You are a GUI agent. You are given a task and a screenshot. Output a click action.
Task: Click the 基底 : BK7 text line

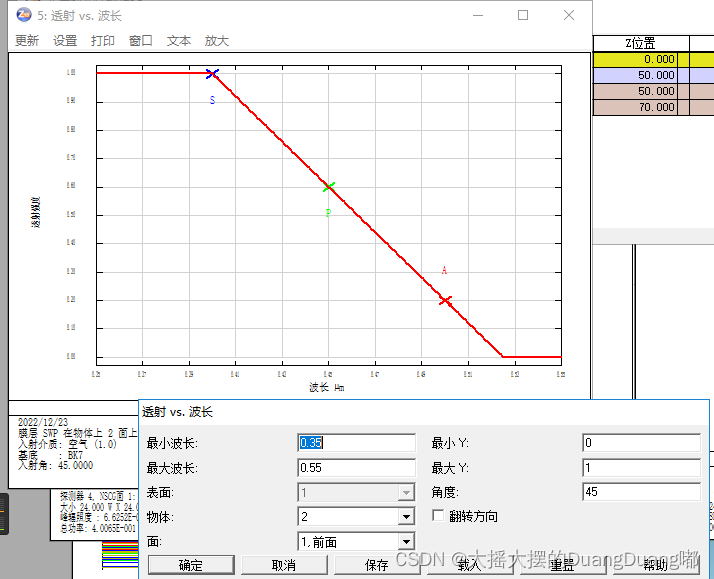51,455
